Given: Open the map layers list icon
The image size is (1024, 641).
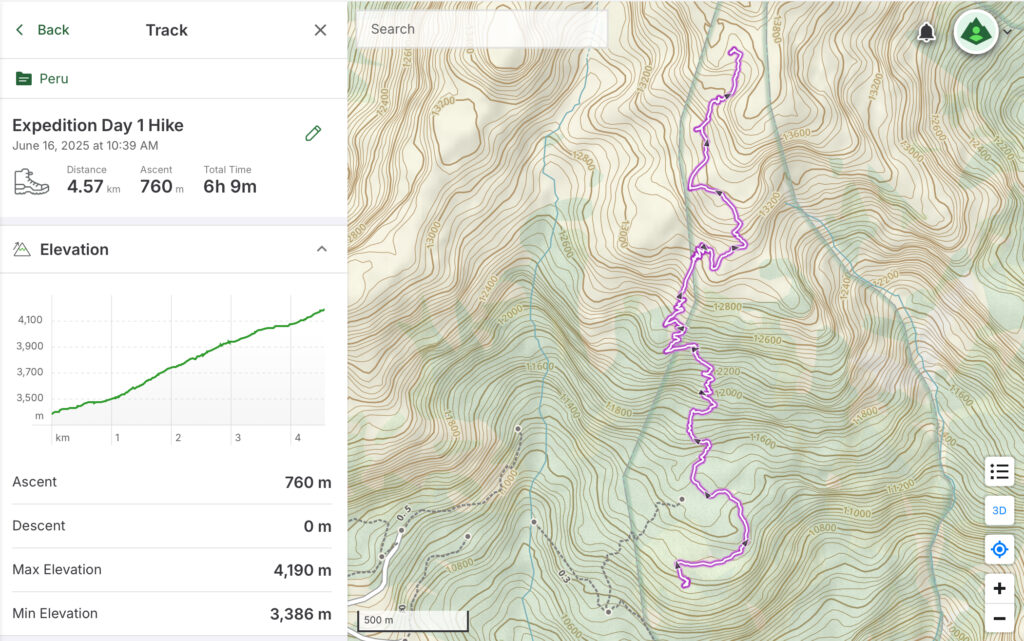Looking at the screenshot, I should pos(999,471).
